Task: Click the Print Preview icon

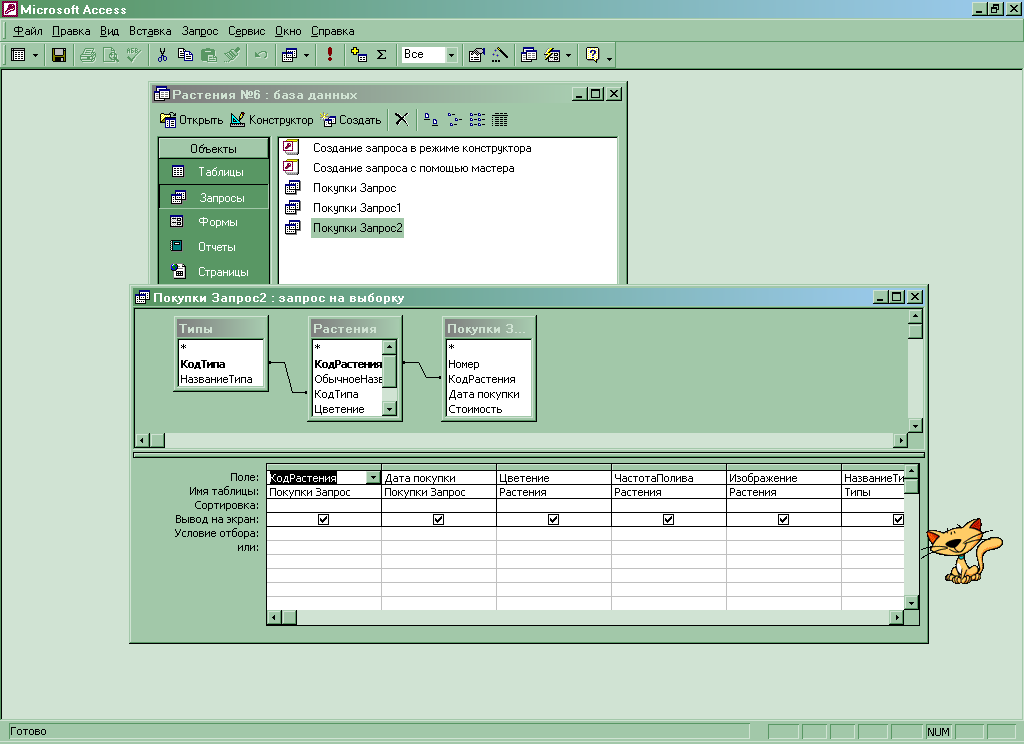Action: click(111, 55)
